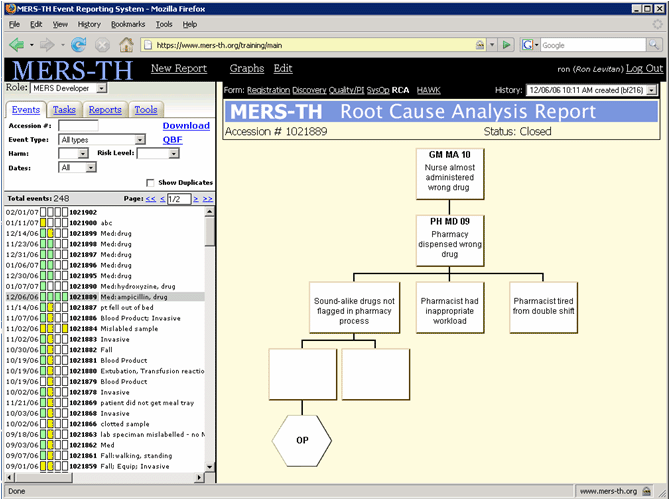The height and width of the screenshot is (499, 669).
Task: Open the Edit menu in Firefox menu bar
Action: (x=36, y=24)
